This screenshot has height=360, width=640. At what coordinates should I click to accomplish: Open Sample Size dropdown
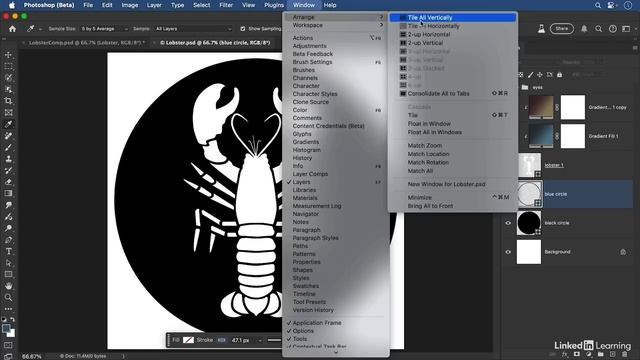point(104,29)
